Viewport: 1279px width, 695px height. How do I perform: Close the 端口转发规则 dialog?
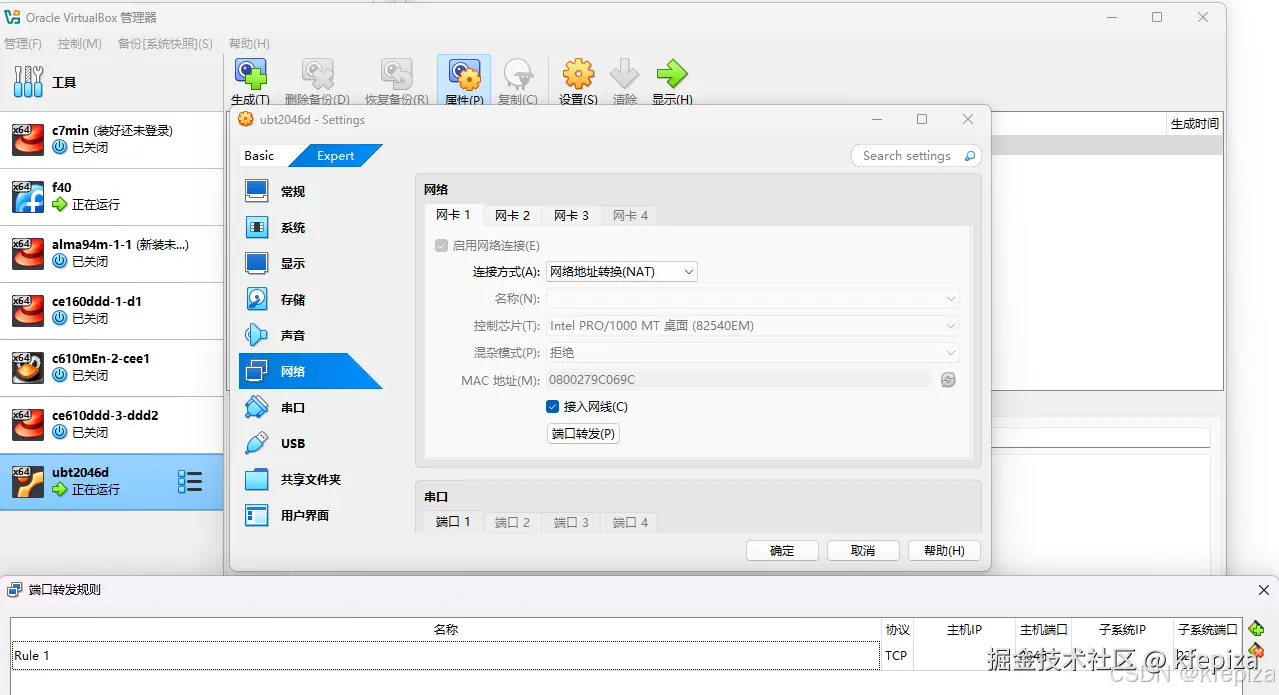coord(1263,590)
